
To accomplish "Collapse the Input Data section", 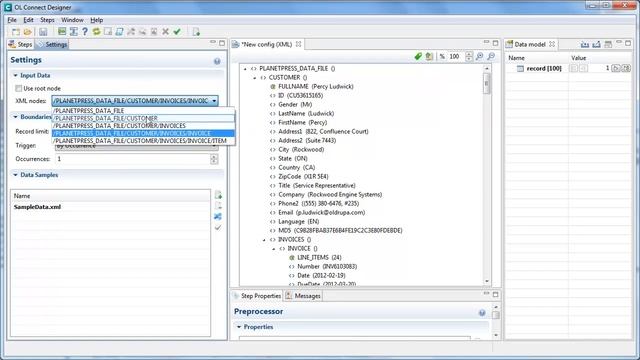I will pos(16,76).
